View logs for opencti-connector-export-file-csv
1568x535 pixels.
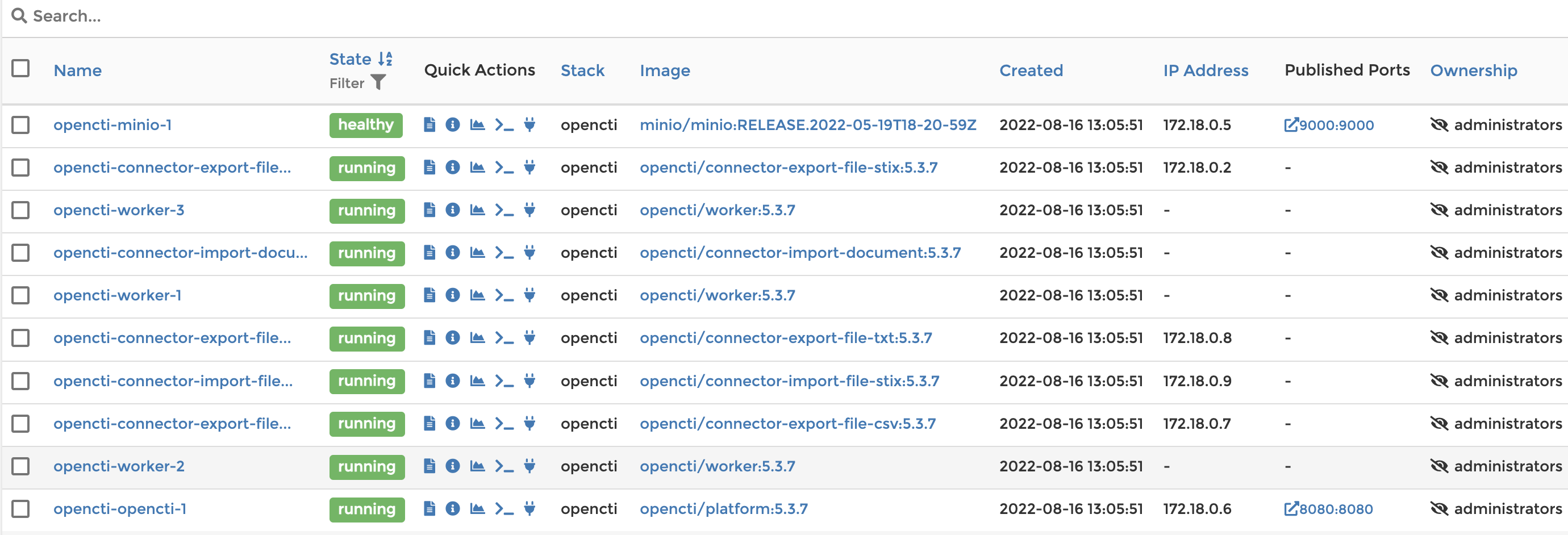coord(429,424)
